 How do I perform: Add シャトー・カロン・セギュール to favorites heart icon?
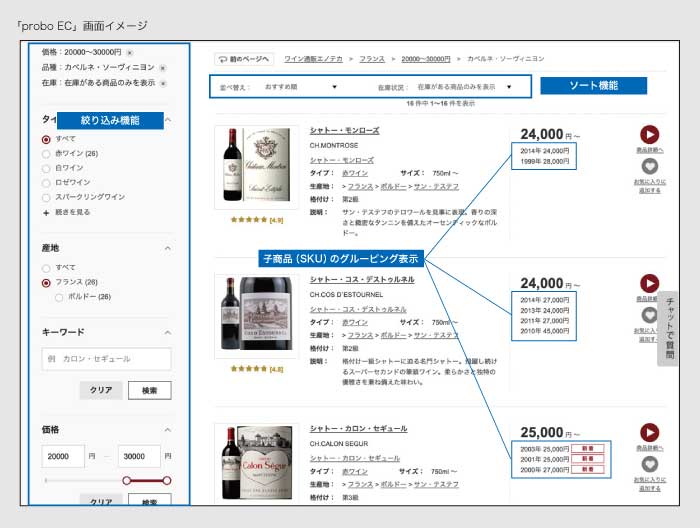(650, 465)
